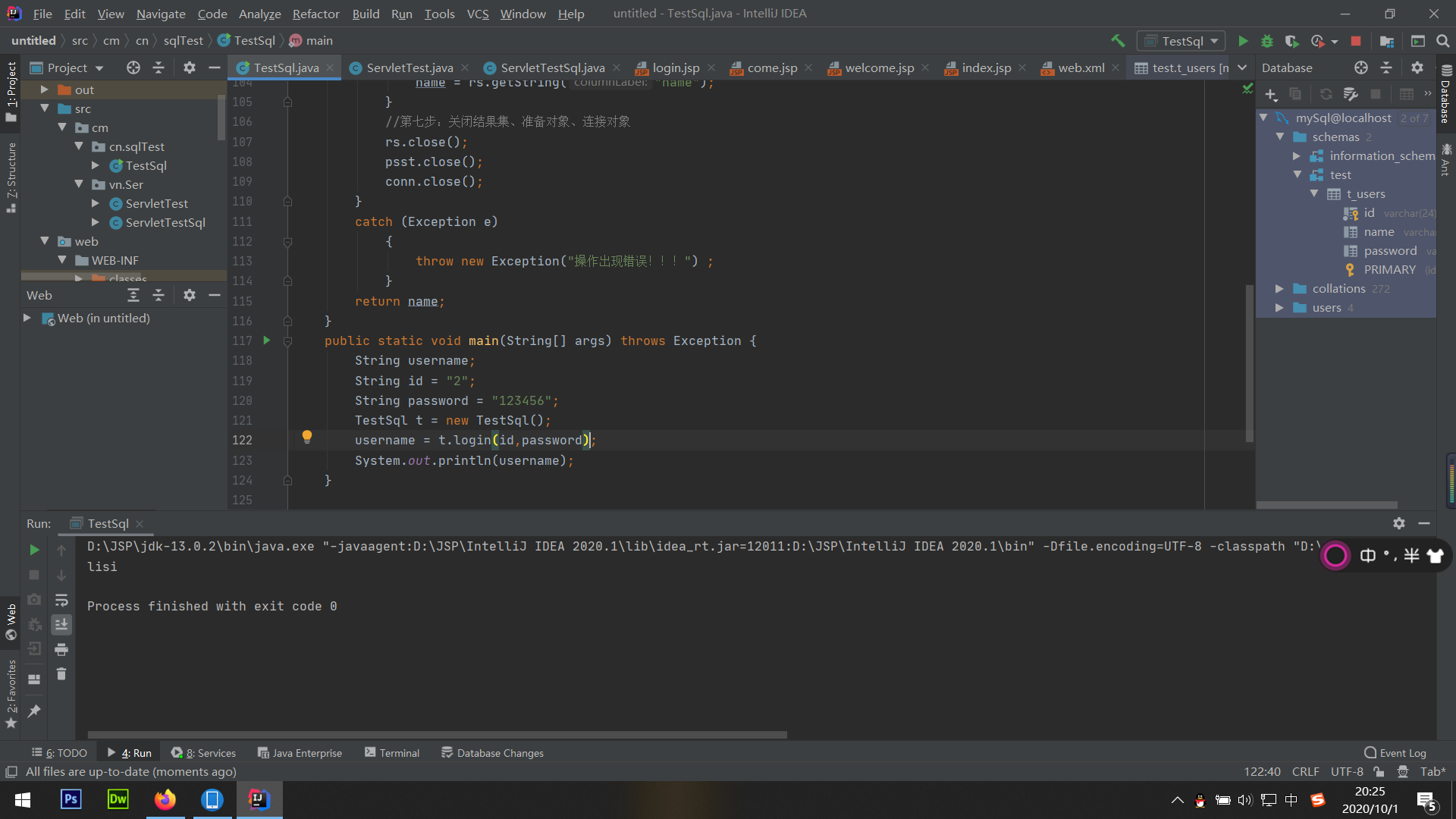This screenshot has height=819, width=1456.
Task: Expand information_schema in Database tree
Action: pos(1297,156)
